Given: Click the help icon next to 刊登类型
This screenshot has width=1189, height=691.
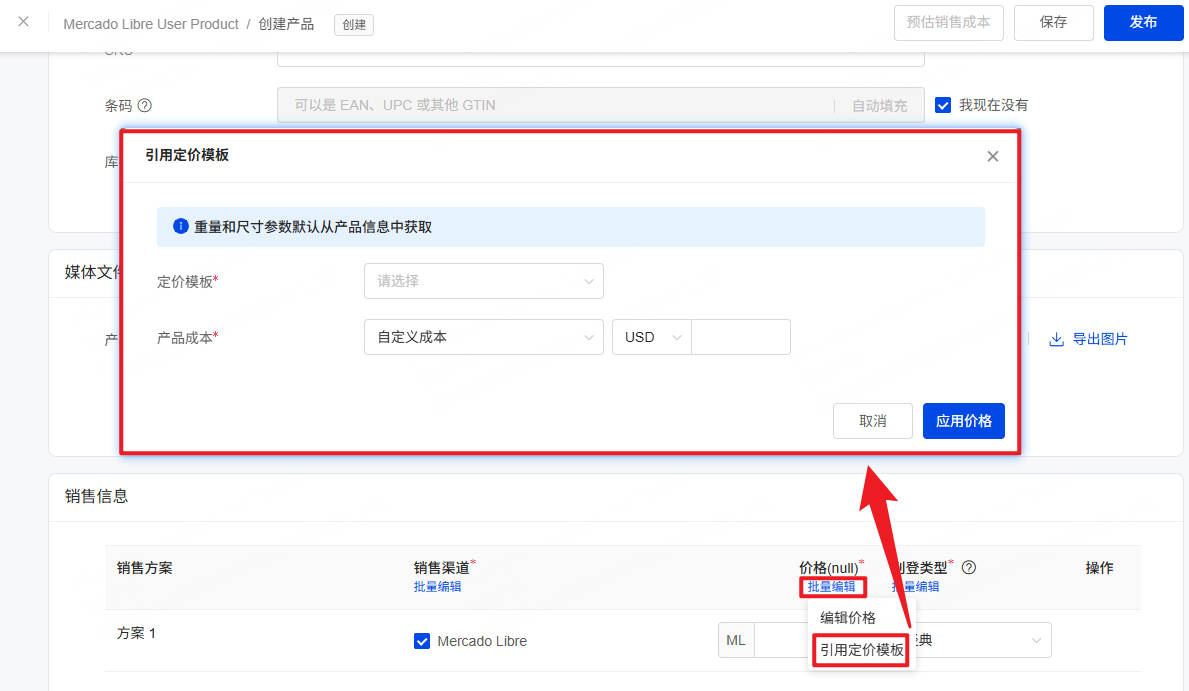Looking at the screenshot, I should (x=968, y=567).
